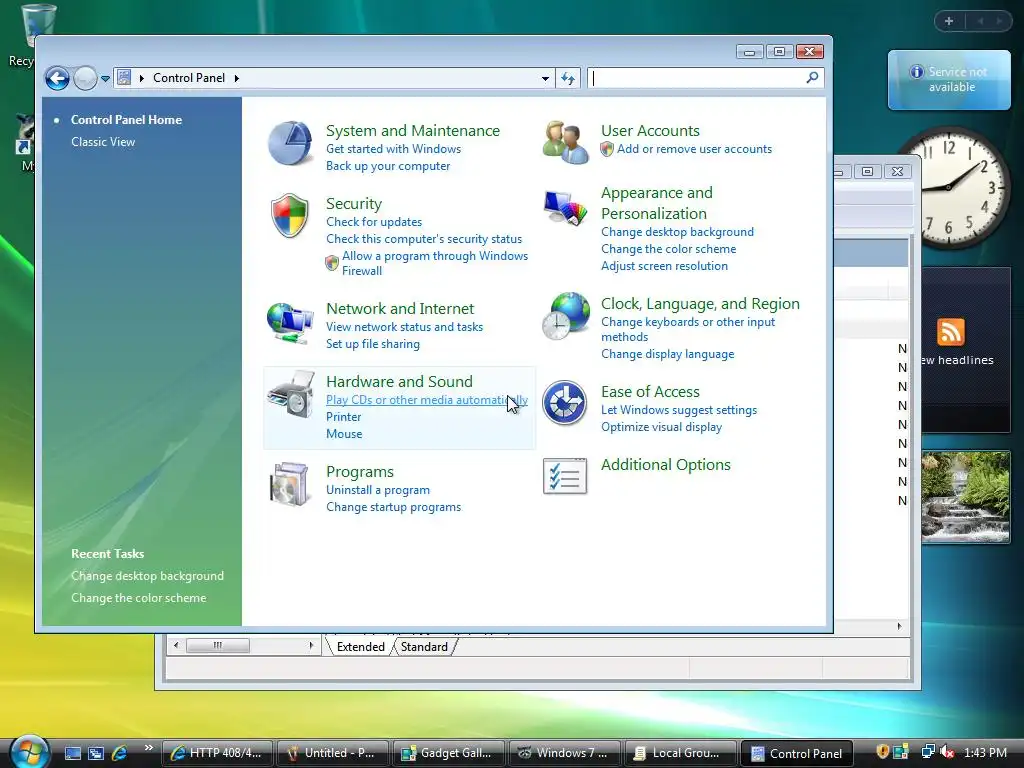This screenshot has height=768, width=1024.
Task: Open recent task Change the color scheme
Action: point(138,598)
